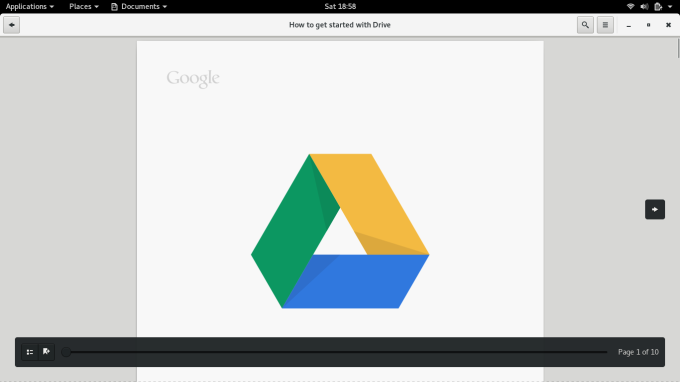
Task: Open search with the magnifier icon
Action: [x=585, y=25]
